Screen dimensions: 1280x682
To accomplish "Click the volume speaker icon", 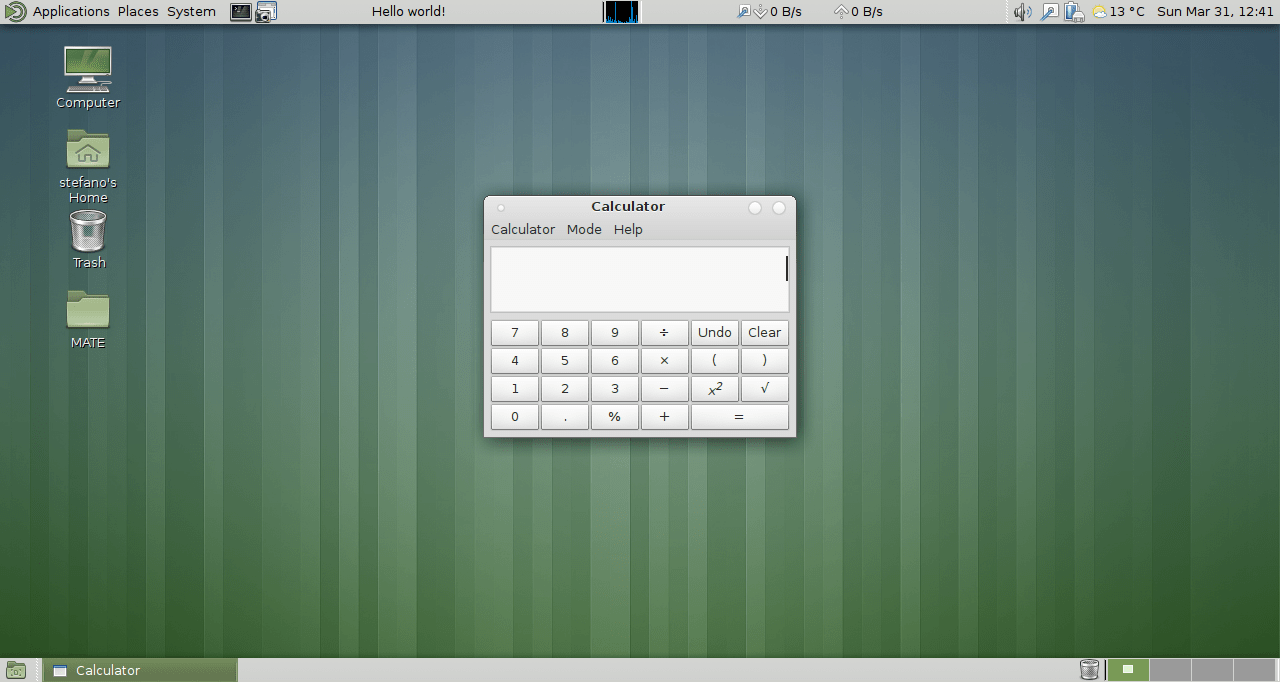I will click(1021, 11).
